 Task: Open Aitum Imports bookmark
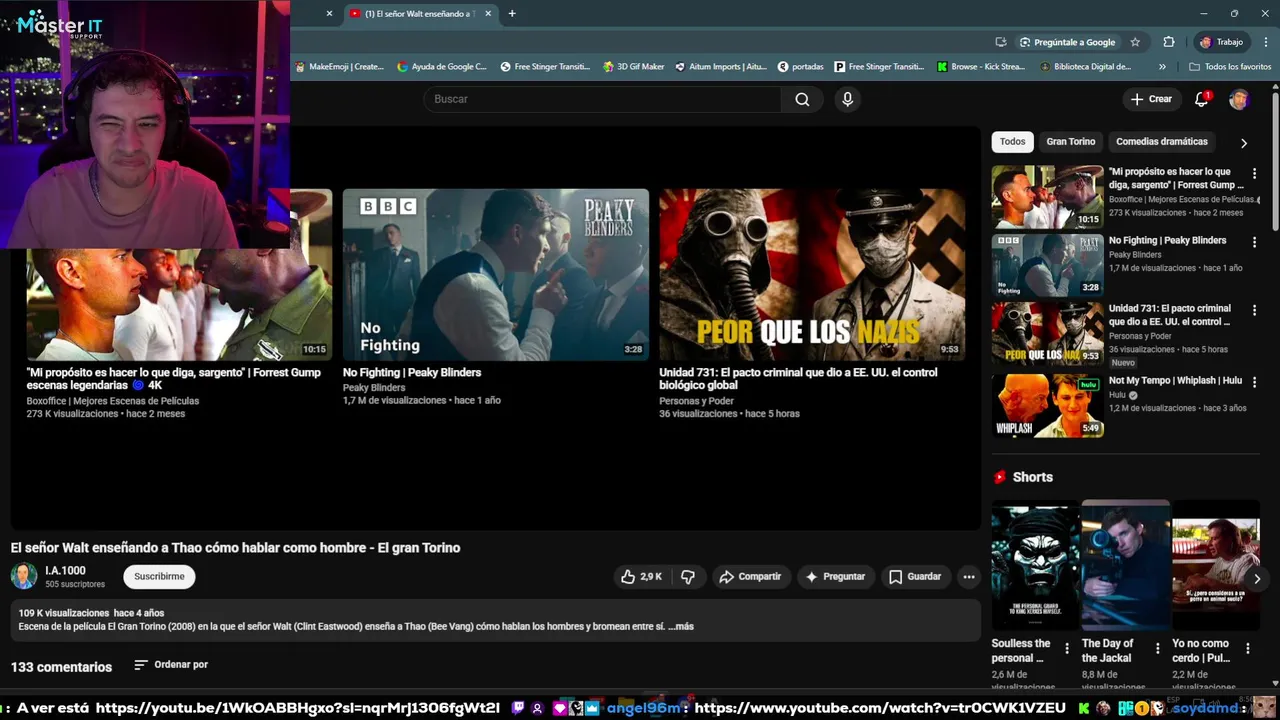coord(720,67)
